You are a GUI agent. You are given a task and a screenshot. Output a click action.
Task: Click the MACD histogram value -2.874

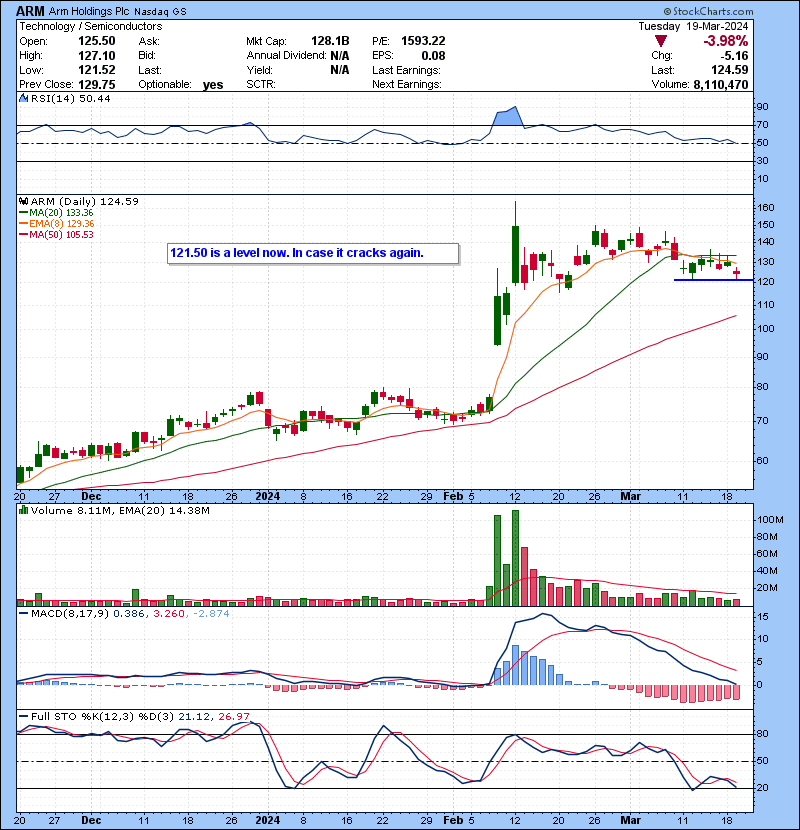click(211, 614)
